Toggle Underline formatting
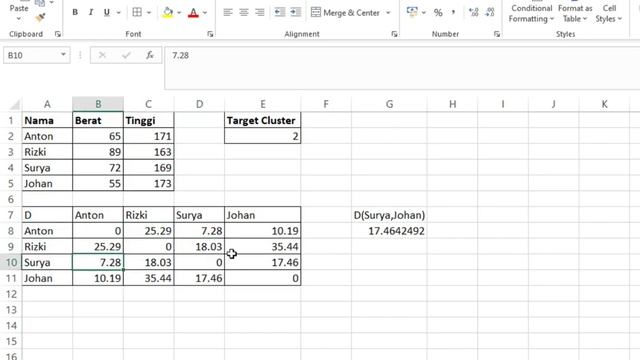640x360 pixels. pyautogui.click(x=107, y=12)
